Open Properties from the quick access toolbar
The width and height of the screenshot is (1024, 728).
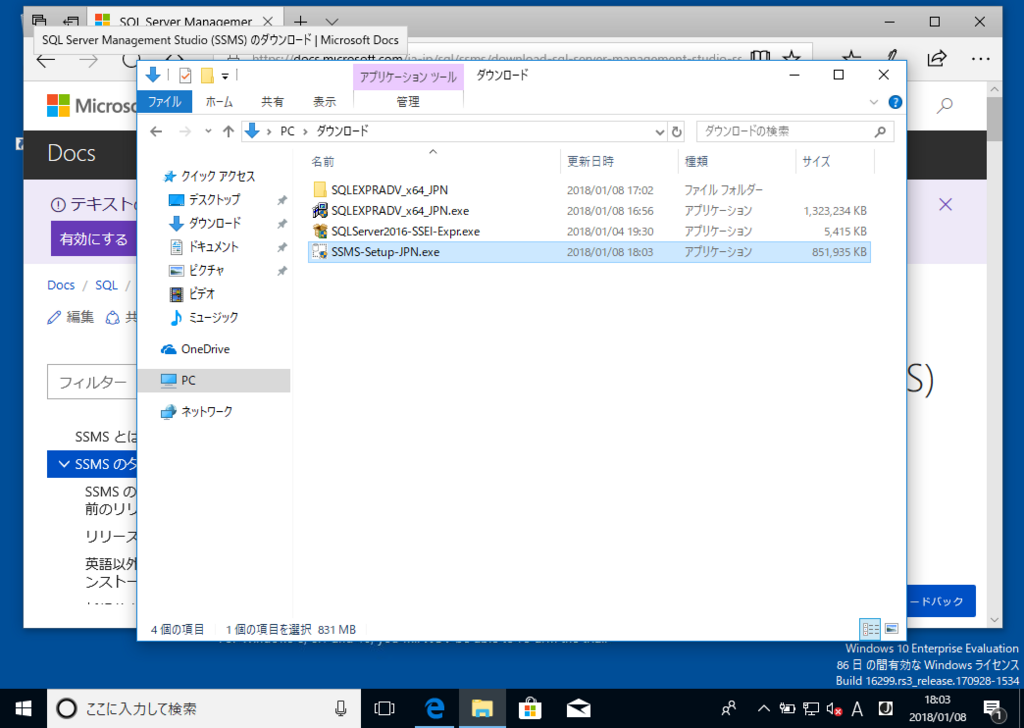[184, 74]
